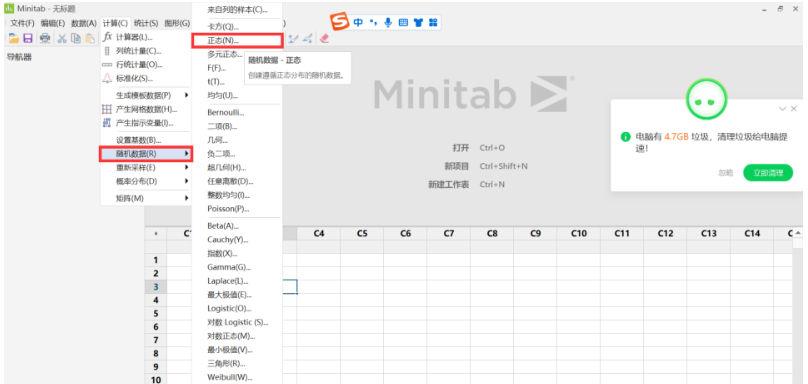Choose 多元正态 distribution
Viewport: 808px width, 384px height.
tap(225, 54)
